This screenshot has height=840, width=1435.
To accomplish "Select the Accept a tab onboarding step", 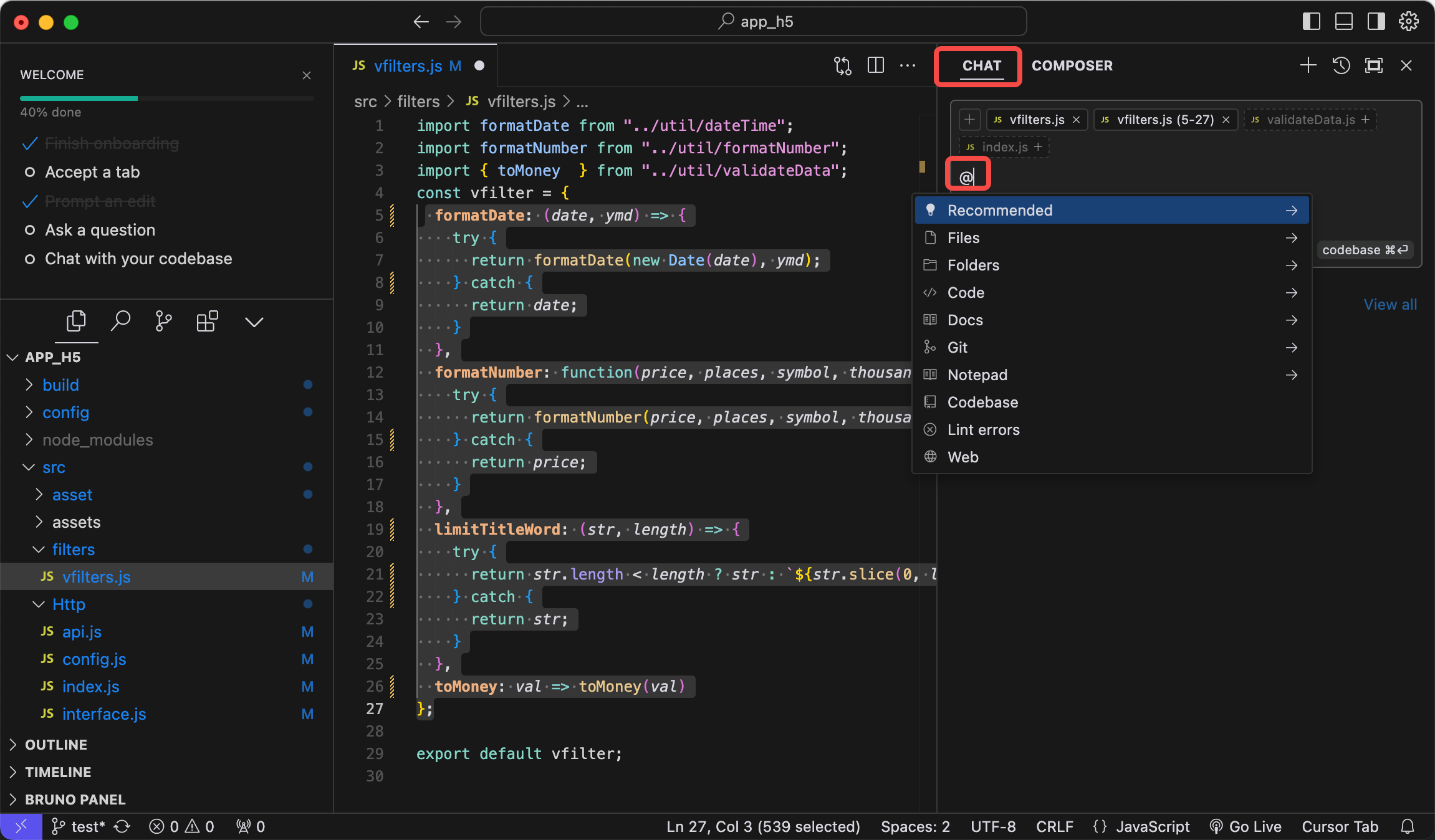I will [92, 172].
